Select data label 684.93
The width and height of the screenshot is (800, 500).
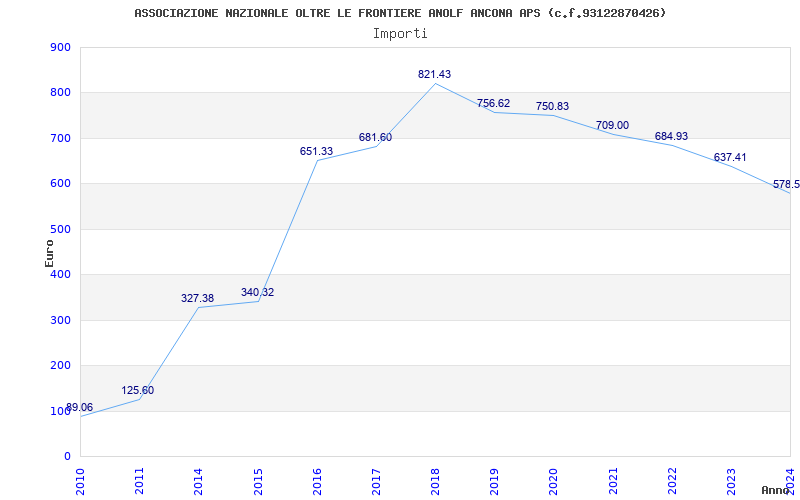(x=671, y=136)
